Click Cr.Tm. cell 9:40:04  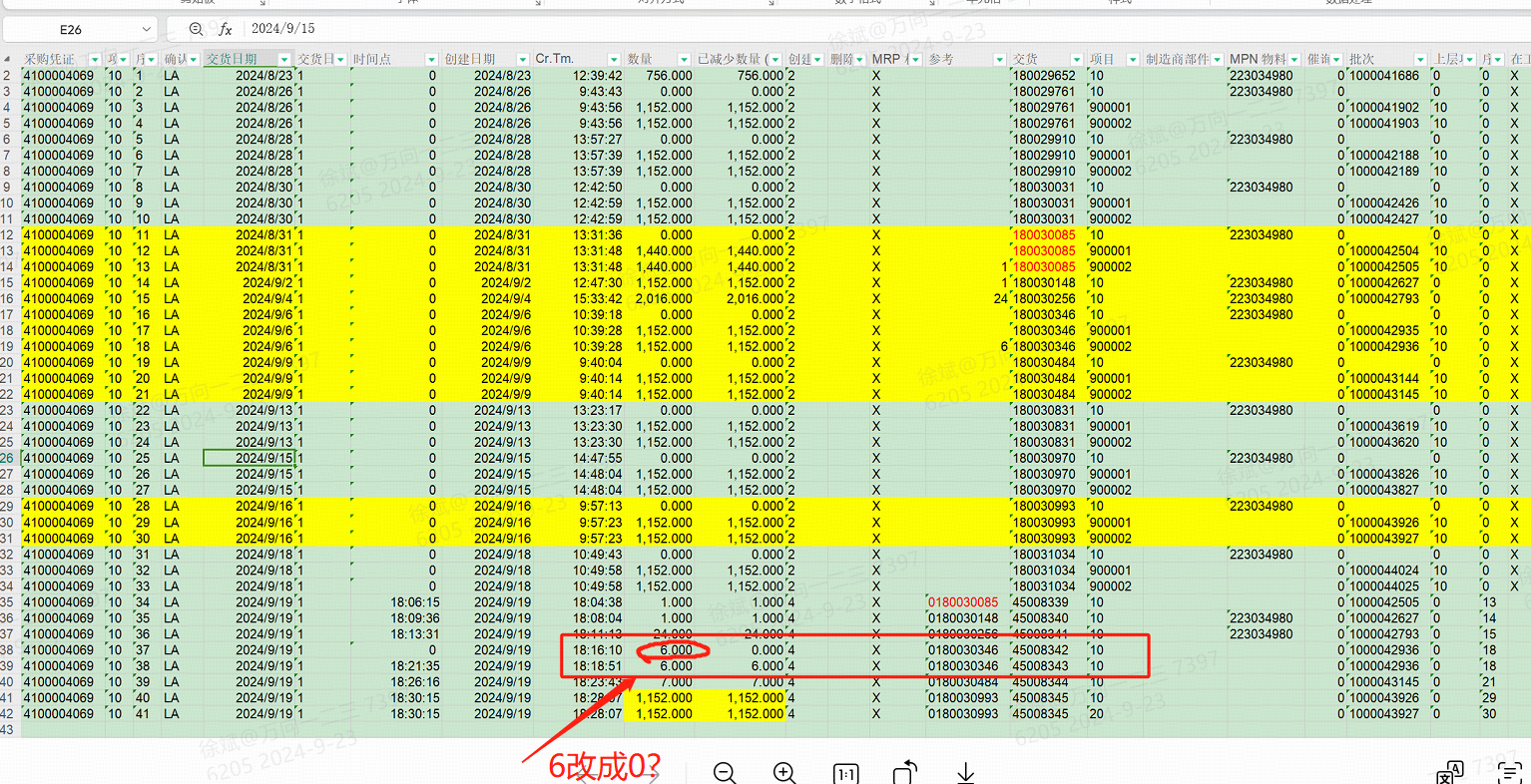(x=580, y=363)
